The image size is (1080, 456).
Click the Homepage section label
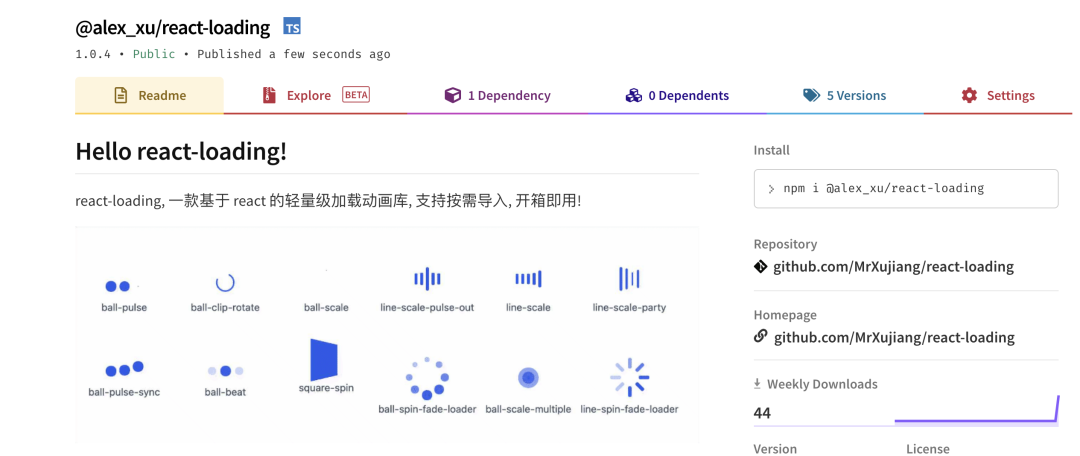click(x=785, y=315)
